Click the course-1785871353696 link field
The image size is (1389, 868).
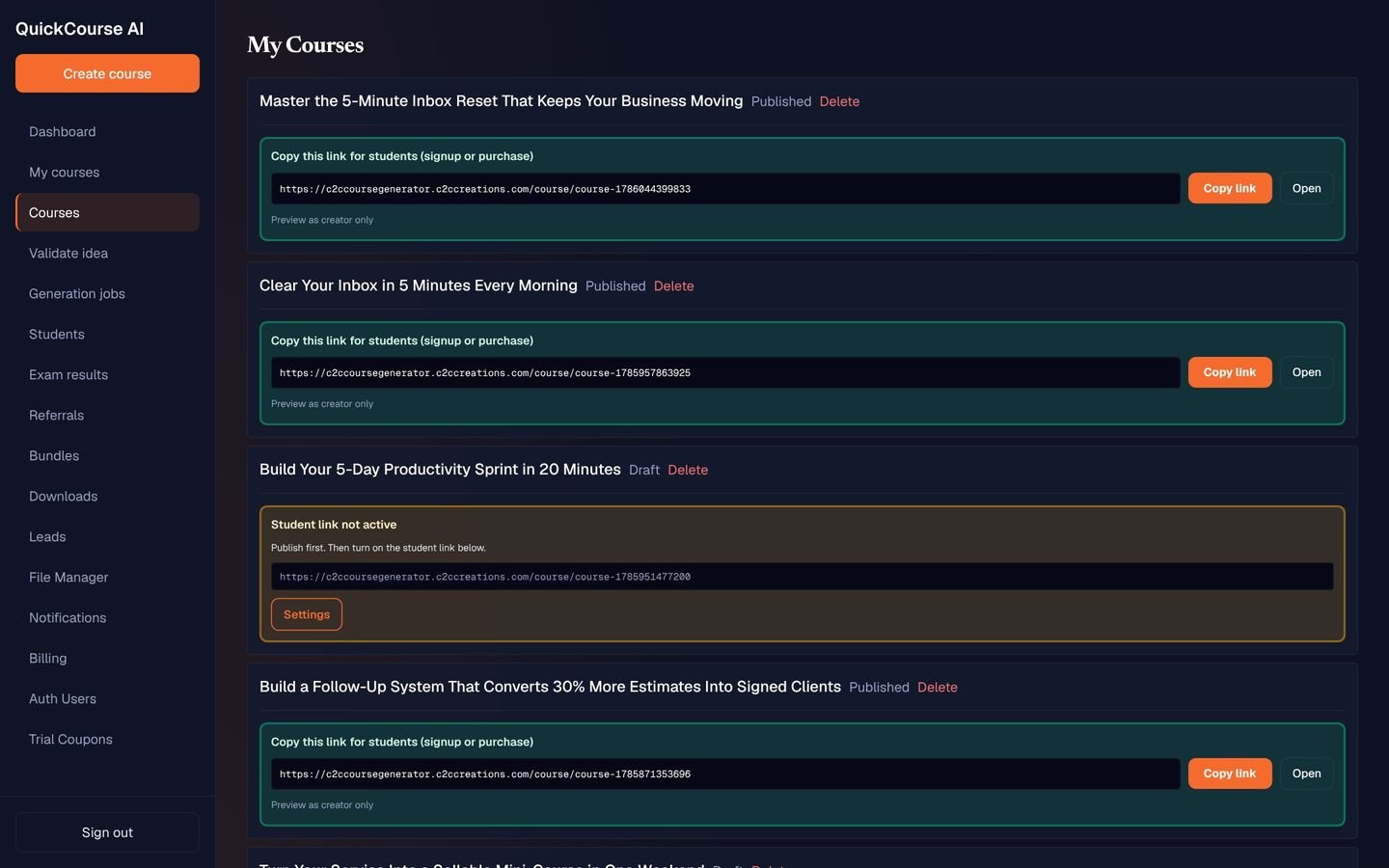[x=725, y=773]
